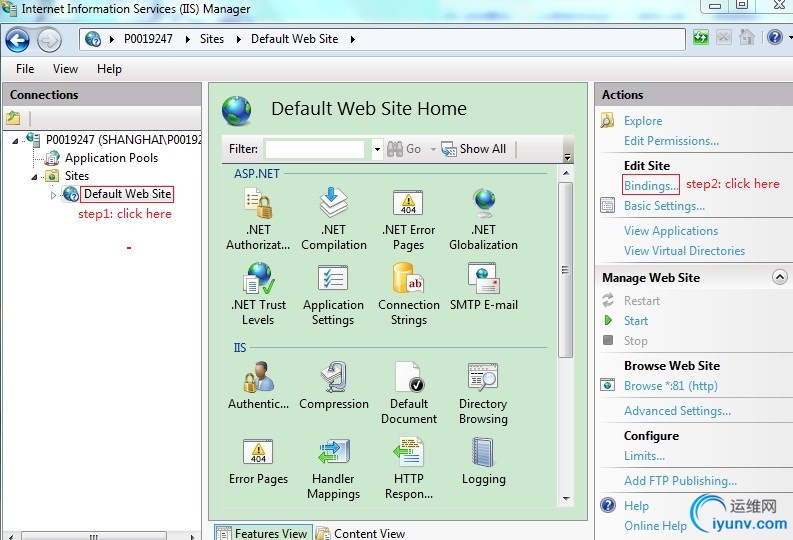Click scroll up arrow of features list

click(566, 173)
